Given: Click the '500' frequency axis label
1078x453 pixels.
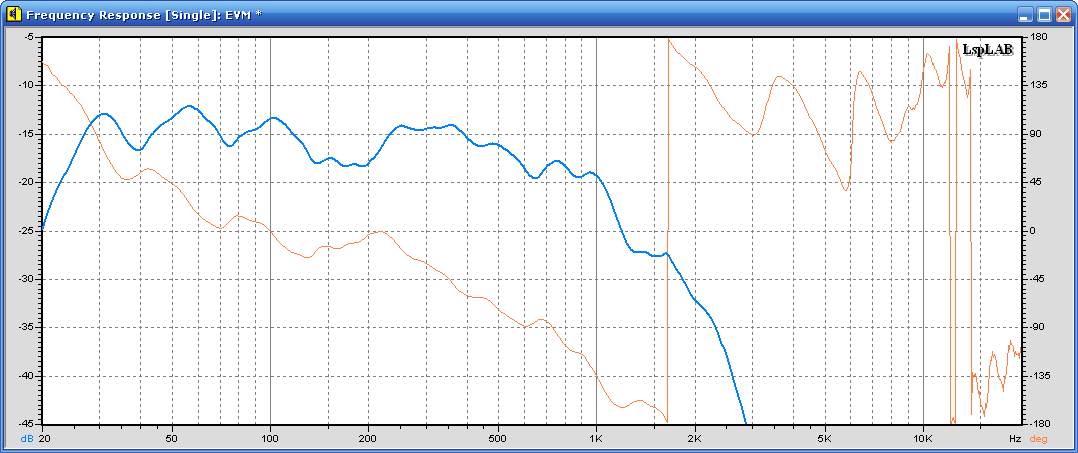Looking at the screenshot, I should point(498,438).
